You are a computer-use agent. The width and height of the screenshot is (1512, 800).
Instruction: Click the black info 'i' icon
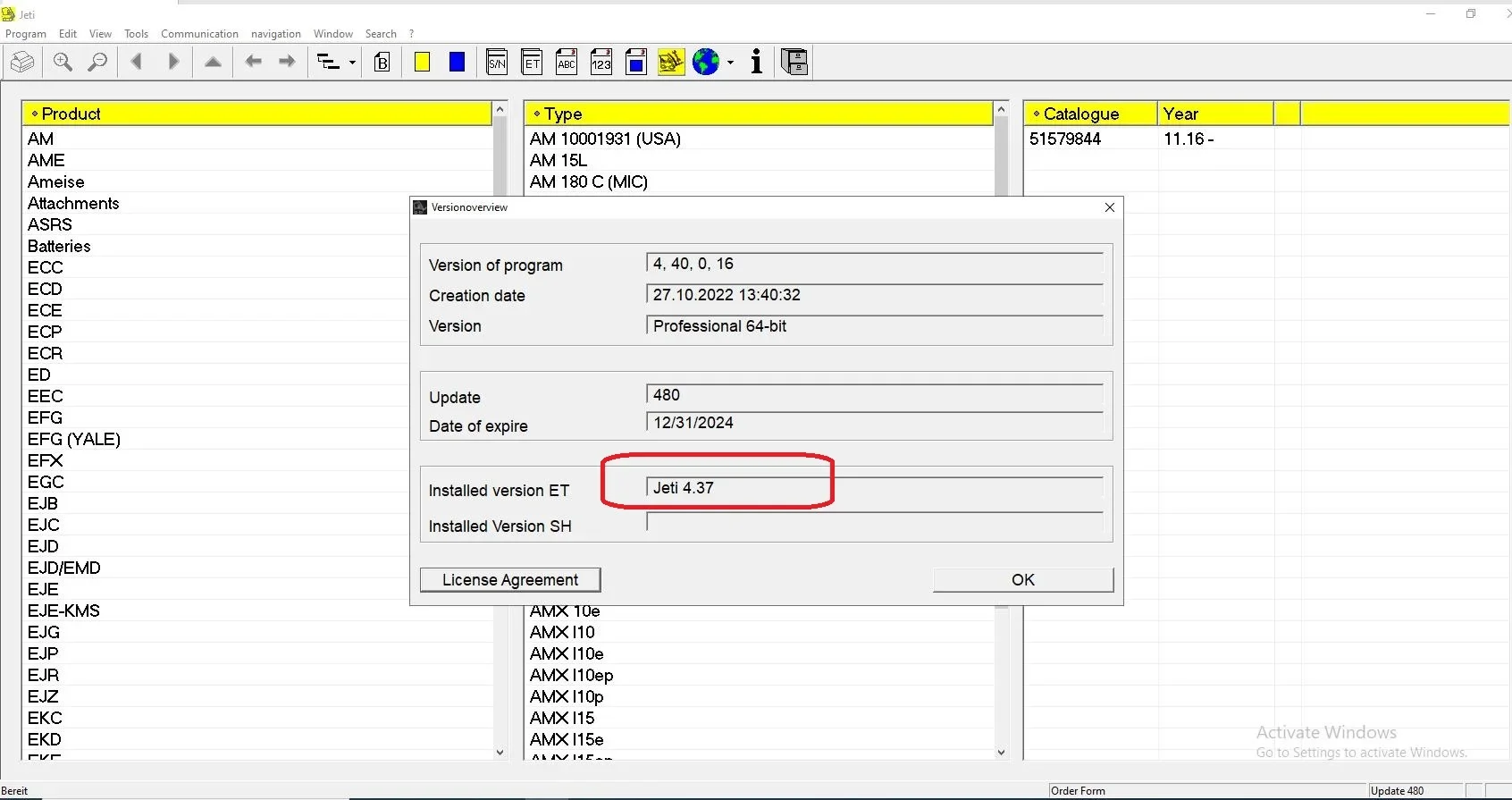757,62
